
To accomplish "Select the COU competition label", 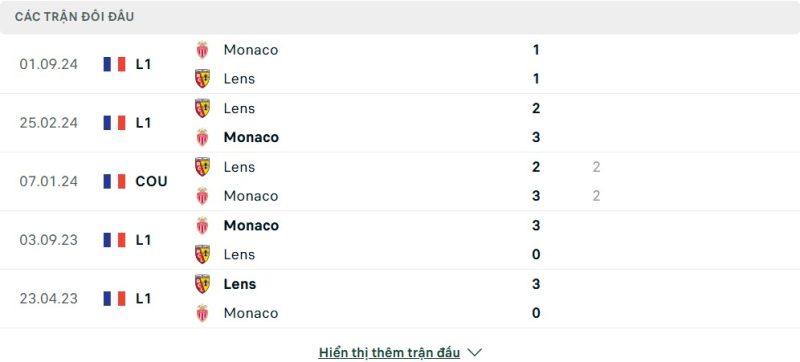I will pyautogui.click(x=152, y=182).
